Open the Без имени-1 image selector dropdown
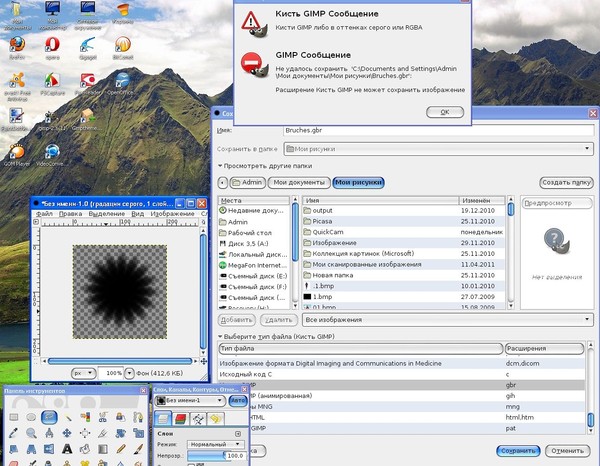The height and width of the screenshot is (466, 600). click(190, 401)
